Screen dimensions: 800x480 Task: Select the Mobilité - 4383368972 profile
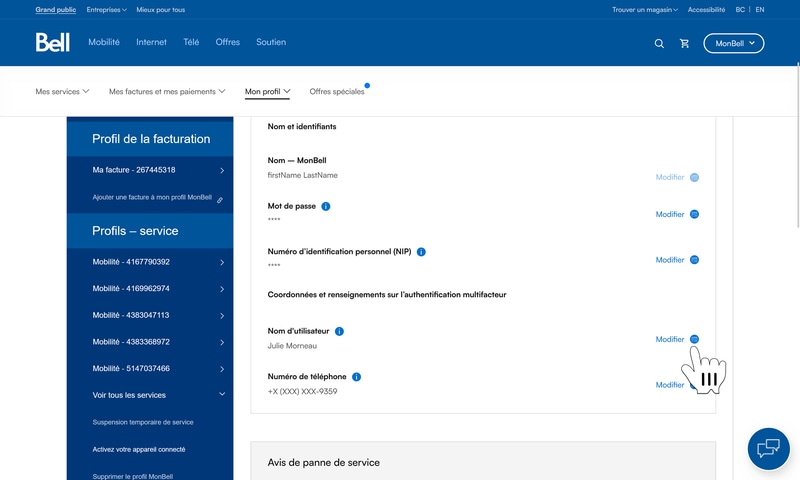(x=131, y=342)
